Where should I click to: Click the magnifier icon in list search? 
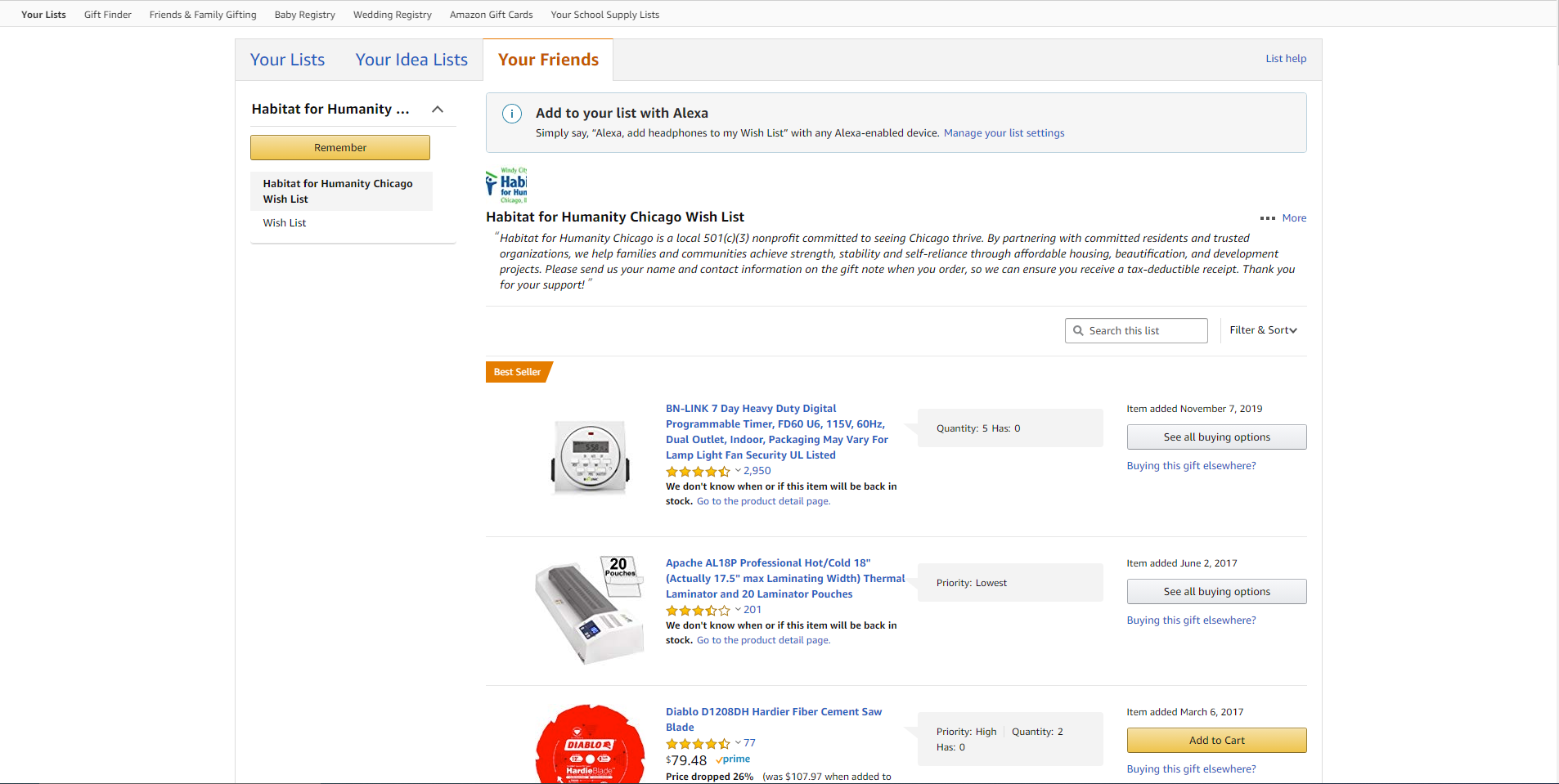pos(1079,331)
